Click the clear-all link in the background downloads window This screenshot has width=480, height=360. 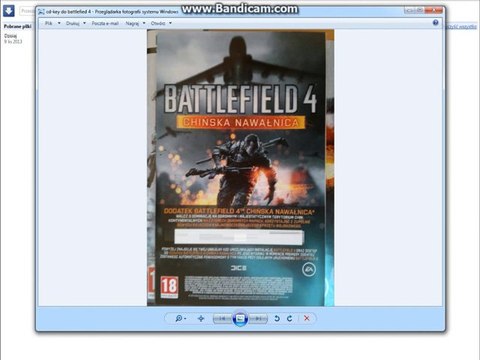[462, 27]
